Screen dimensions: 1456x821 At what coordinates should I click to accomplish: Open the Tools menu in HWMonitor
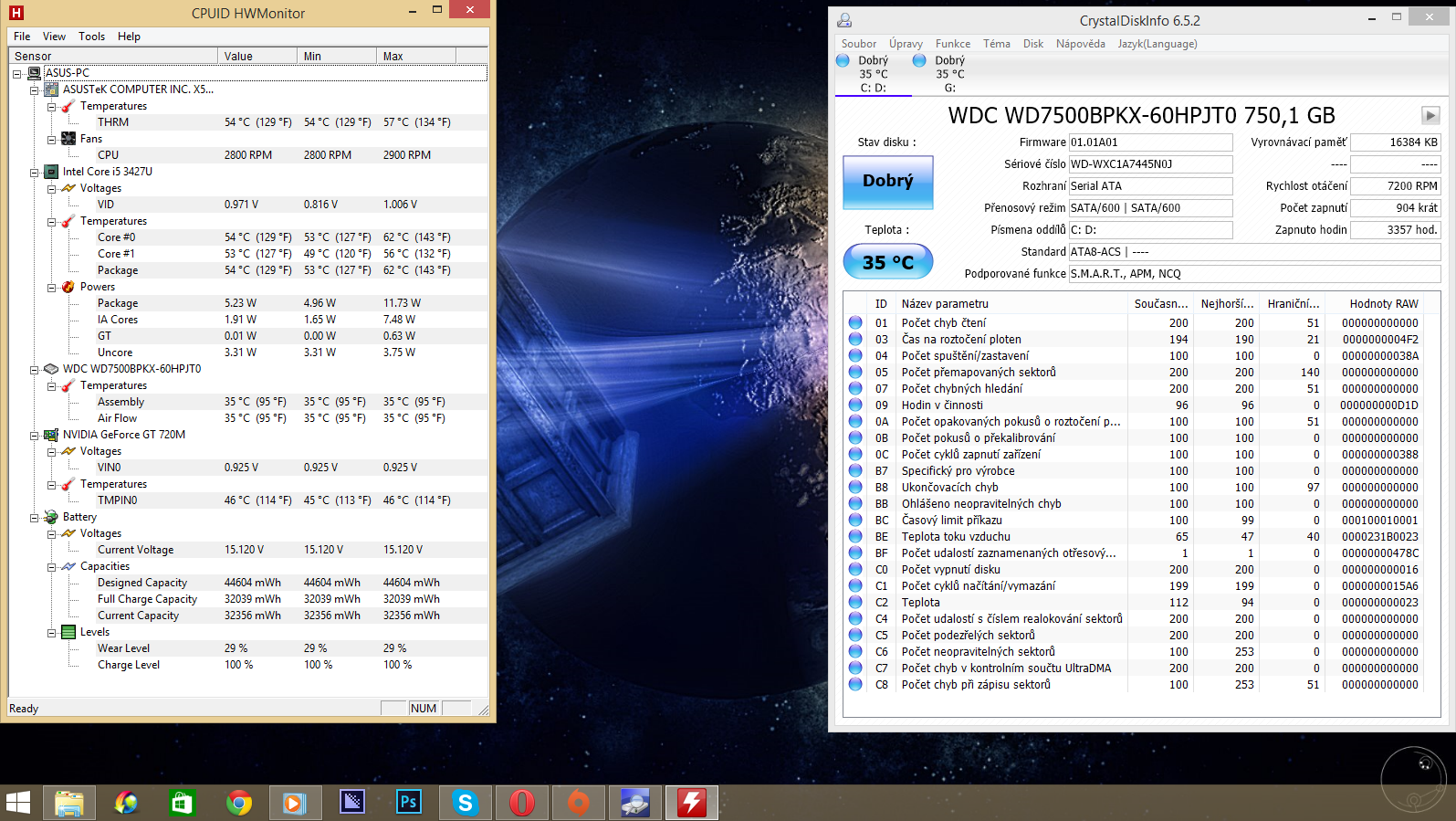tap(91, 37)
